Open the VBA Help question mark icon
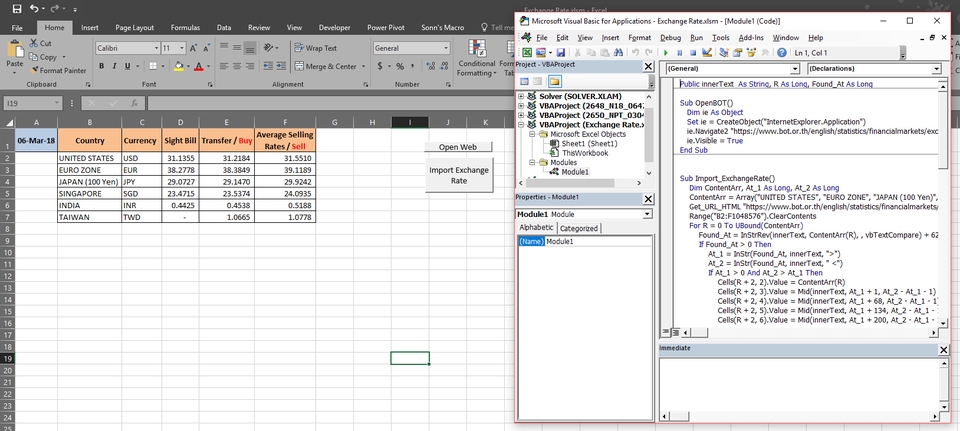 pos(782,53)
